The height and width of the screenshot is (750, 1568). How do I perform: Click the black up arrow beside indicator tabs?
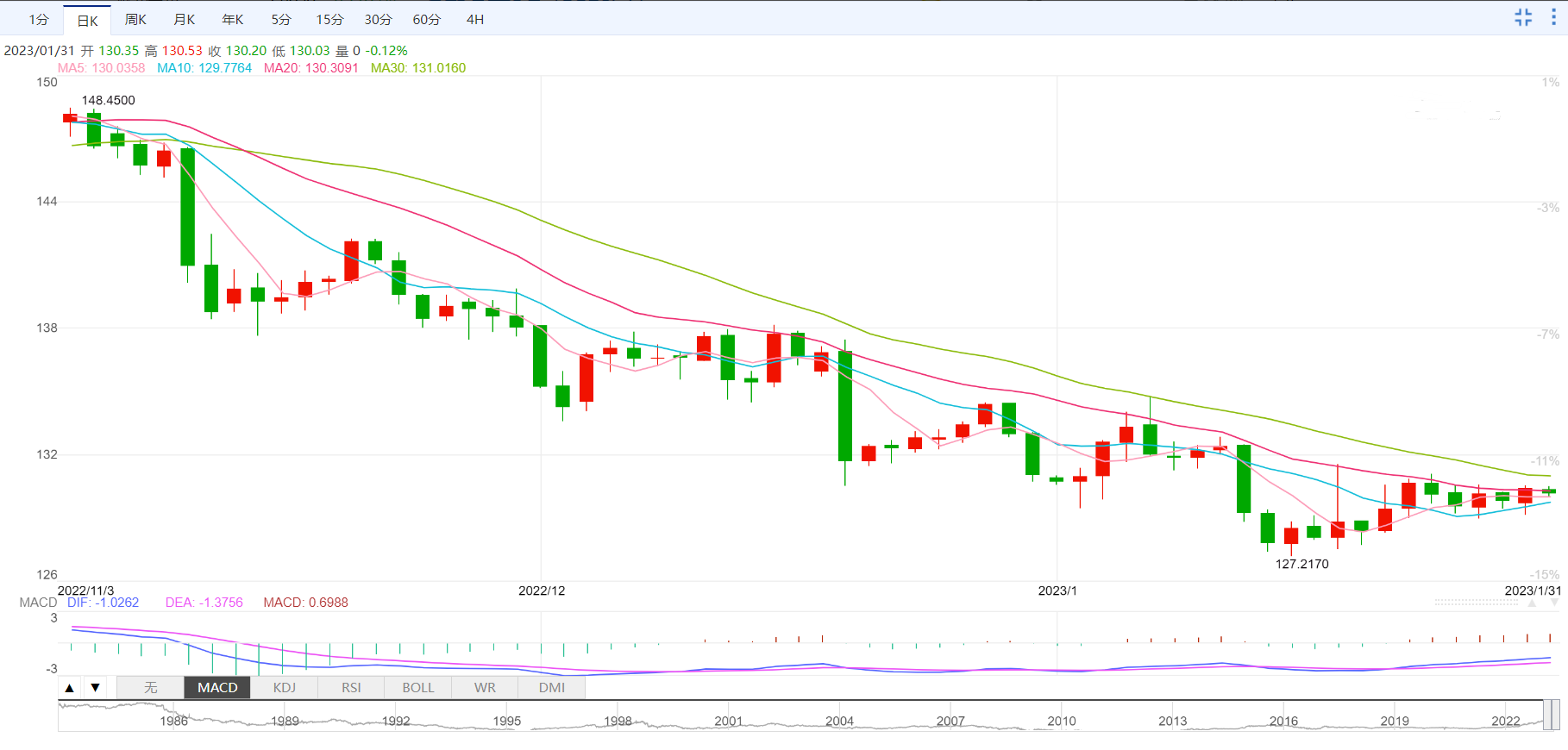[x=70, y=688]
